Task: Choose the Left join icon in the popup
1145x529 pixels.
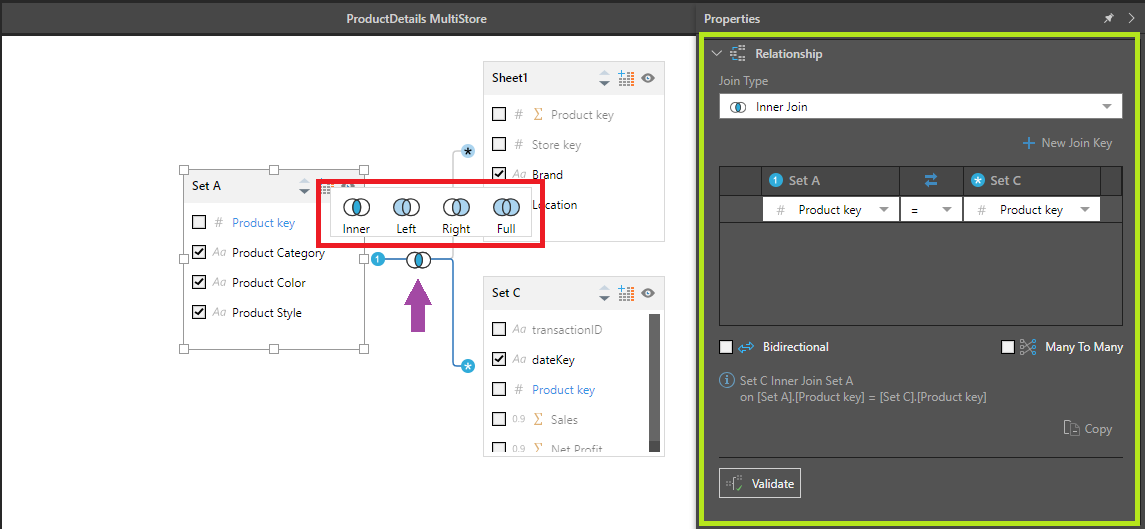Action: (x=406, y=208)
